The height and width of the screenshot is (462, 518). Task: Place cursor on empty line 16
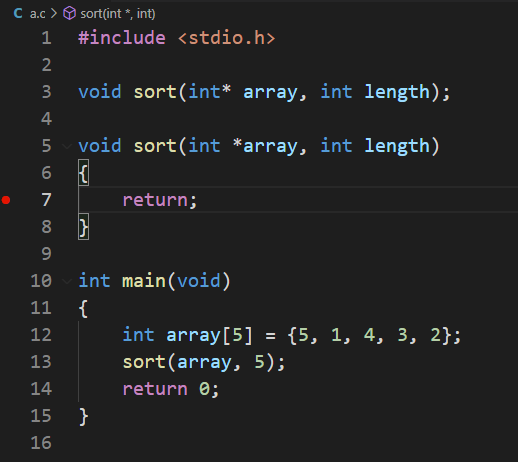pos(297,443)
